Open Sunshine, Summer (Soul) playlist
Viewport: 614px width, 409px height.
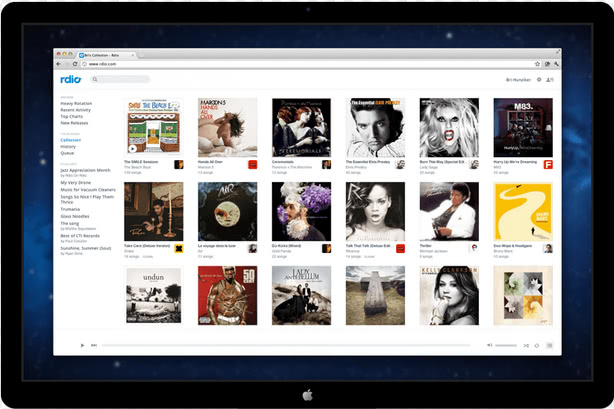coord(86,248)
